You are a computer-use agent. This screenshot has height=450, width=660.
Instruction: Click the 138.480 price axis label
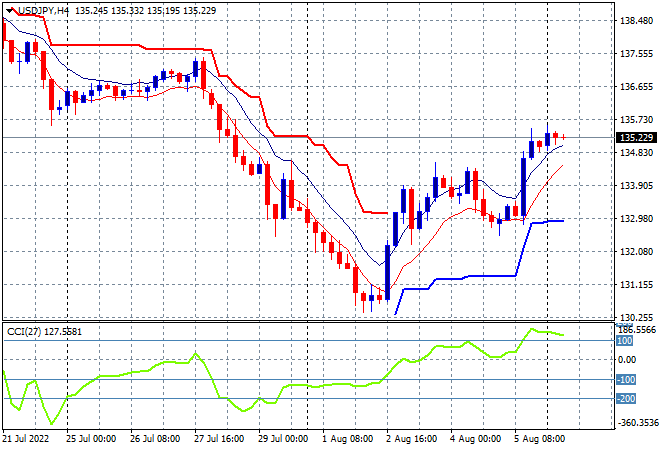coord(636,21)
